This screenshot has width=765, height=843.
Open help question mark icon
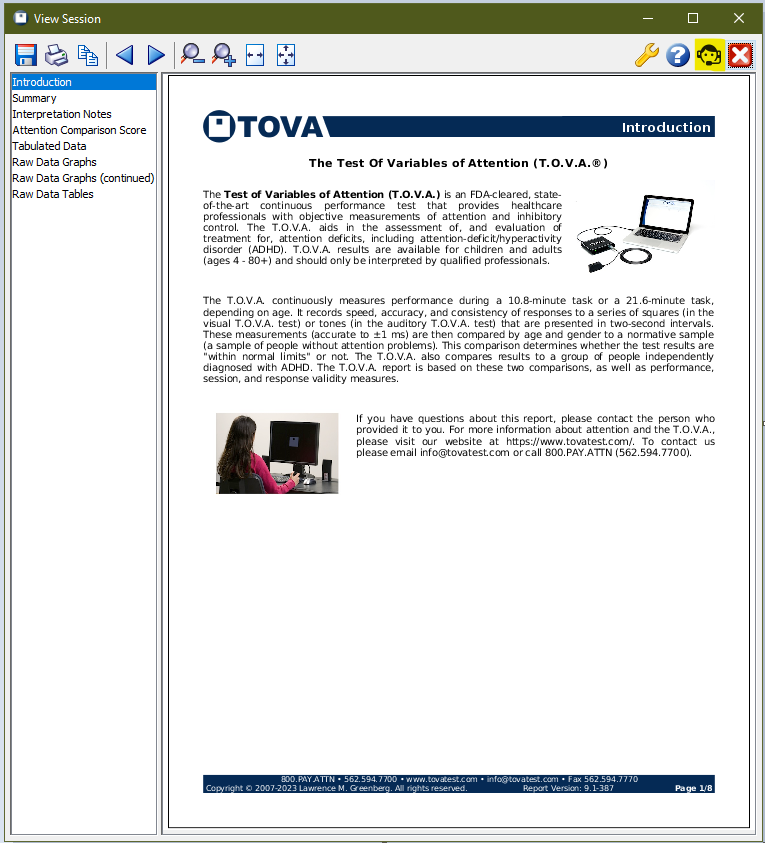[678, 55]
